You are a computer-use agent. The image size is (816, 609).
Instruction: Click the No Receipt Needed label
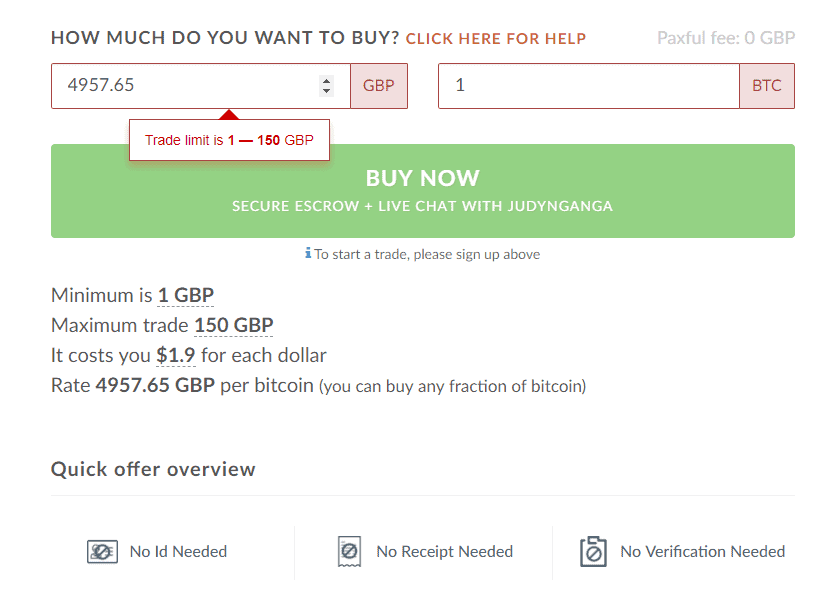point(445,552)
